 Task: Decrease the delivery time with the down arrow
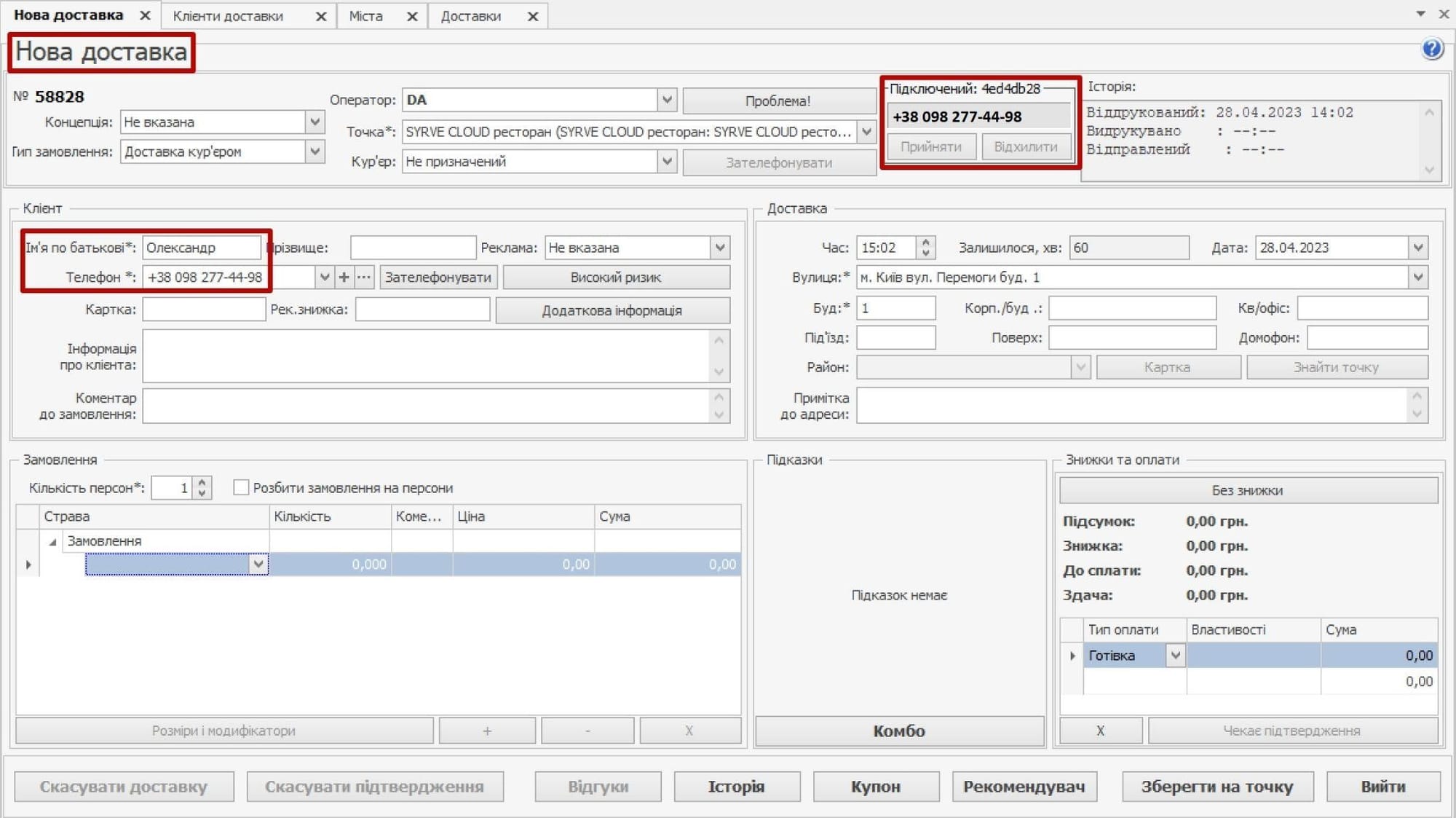[925, 253]
